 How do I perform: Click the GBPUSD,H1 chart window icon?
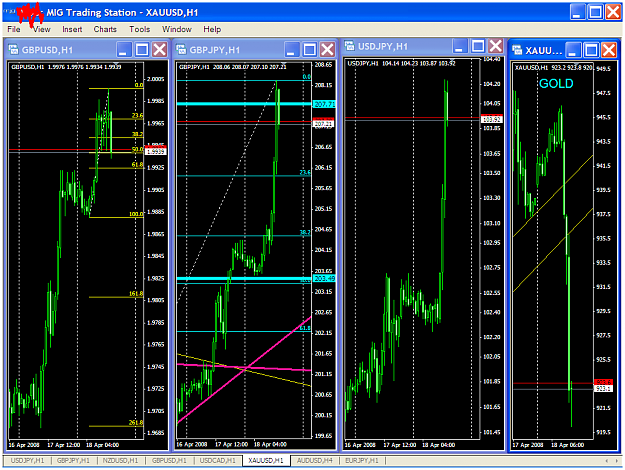tap(14, 49)
